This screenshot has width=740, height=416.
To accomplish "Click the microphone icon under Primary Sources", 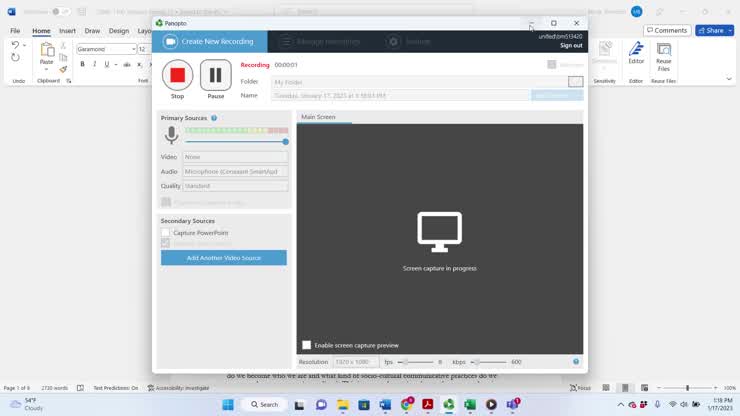I will click(x=171, y=135).
